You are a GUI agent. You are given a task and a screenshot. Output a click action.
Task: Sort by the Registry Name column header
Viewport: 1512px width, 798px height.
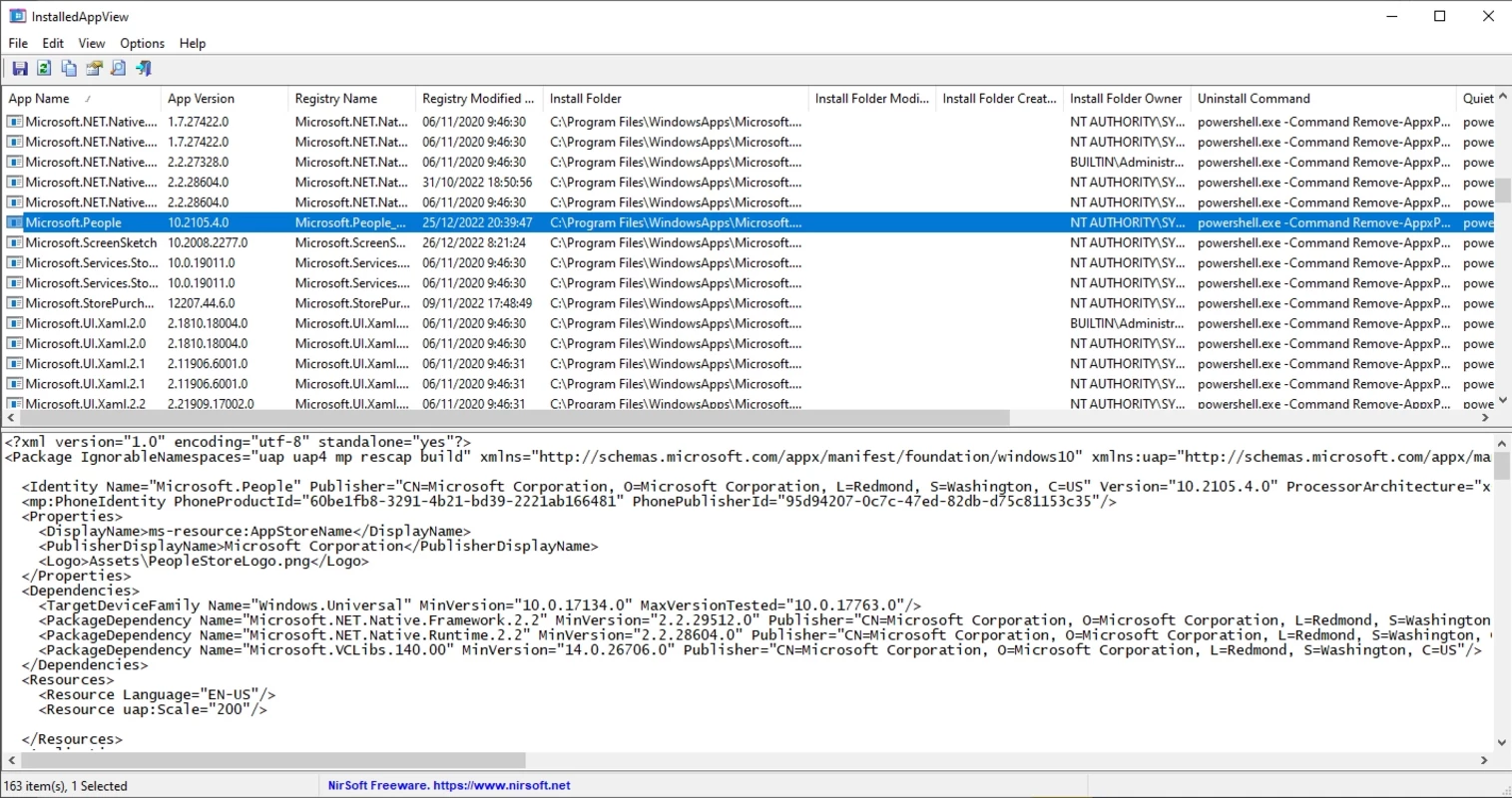point(351,99)
